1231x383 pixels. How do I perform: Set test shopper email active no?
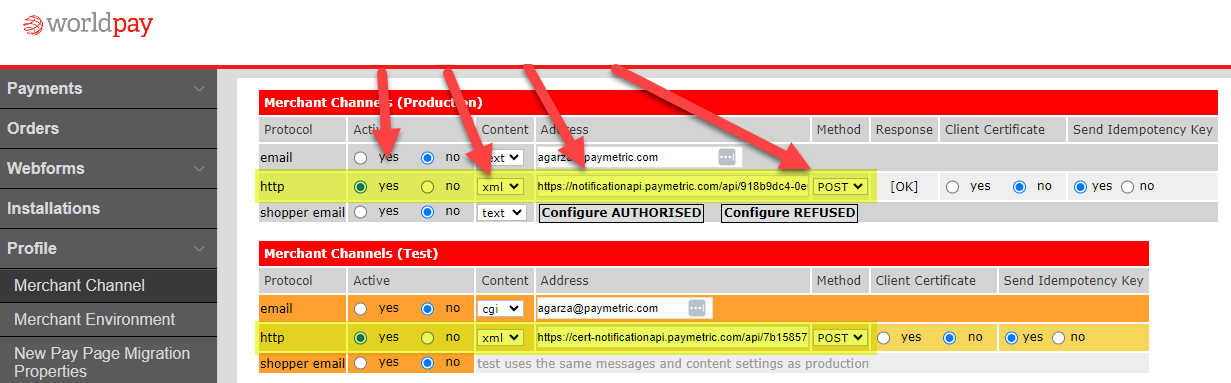coord(428,363)
